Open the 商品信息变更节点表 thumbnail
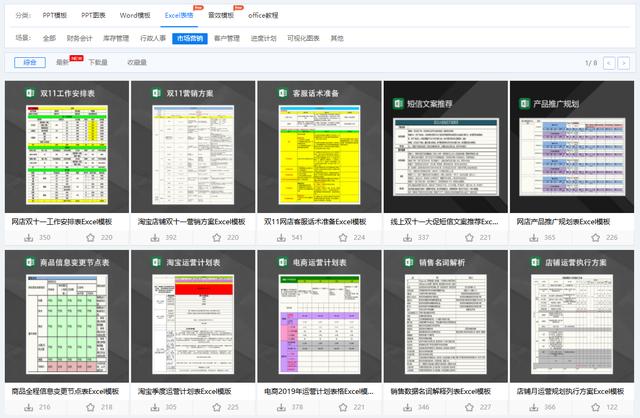This screenshot has height=418, width=640. tap(67, 316)
